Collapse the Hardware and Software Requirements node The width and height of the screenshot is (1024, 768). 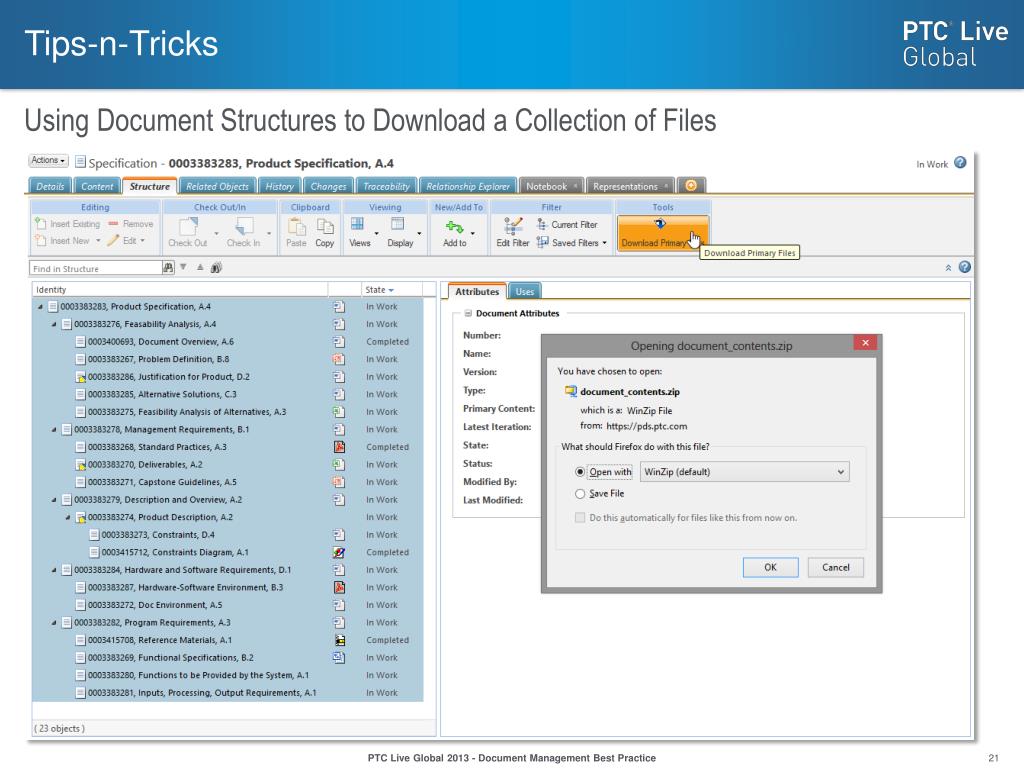coord(54,570)
